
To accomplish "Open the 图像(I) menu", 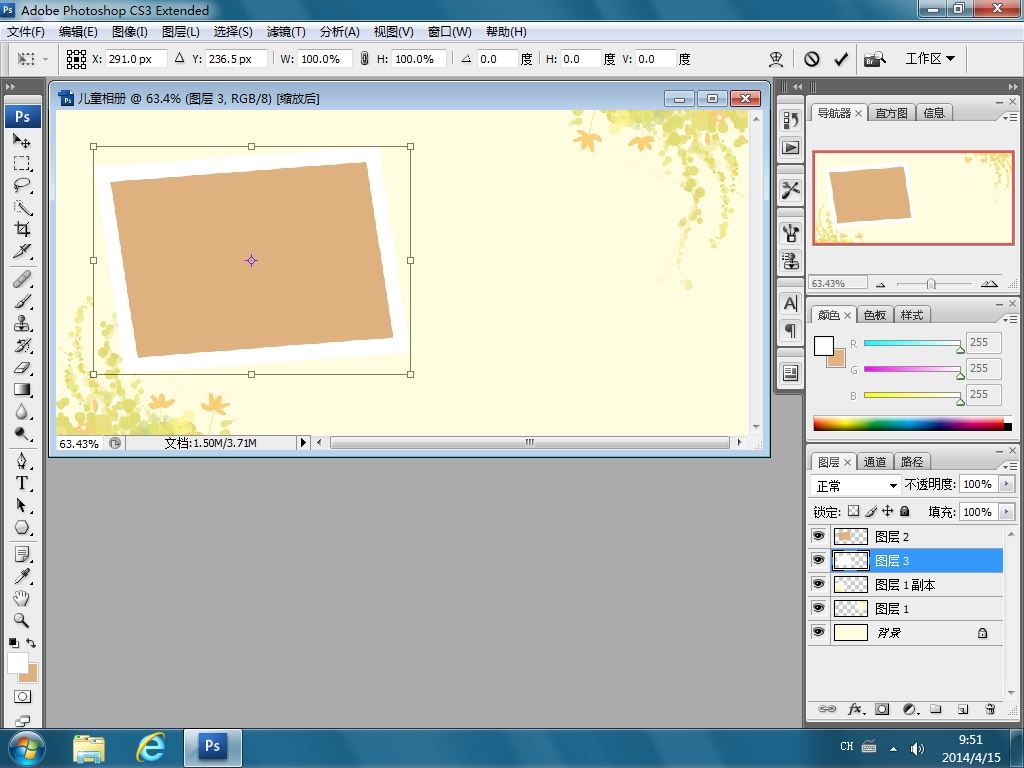I will (130, 32).
